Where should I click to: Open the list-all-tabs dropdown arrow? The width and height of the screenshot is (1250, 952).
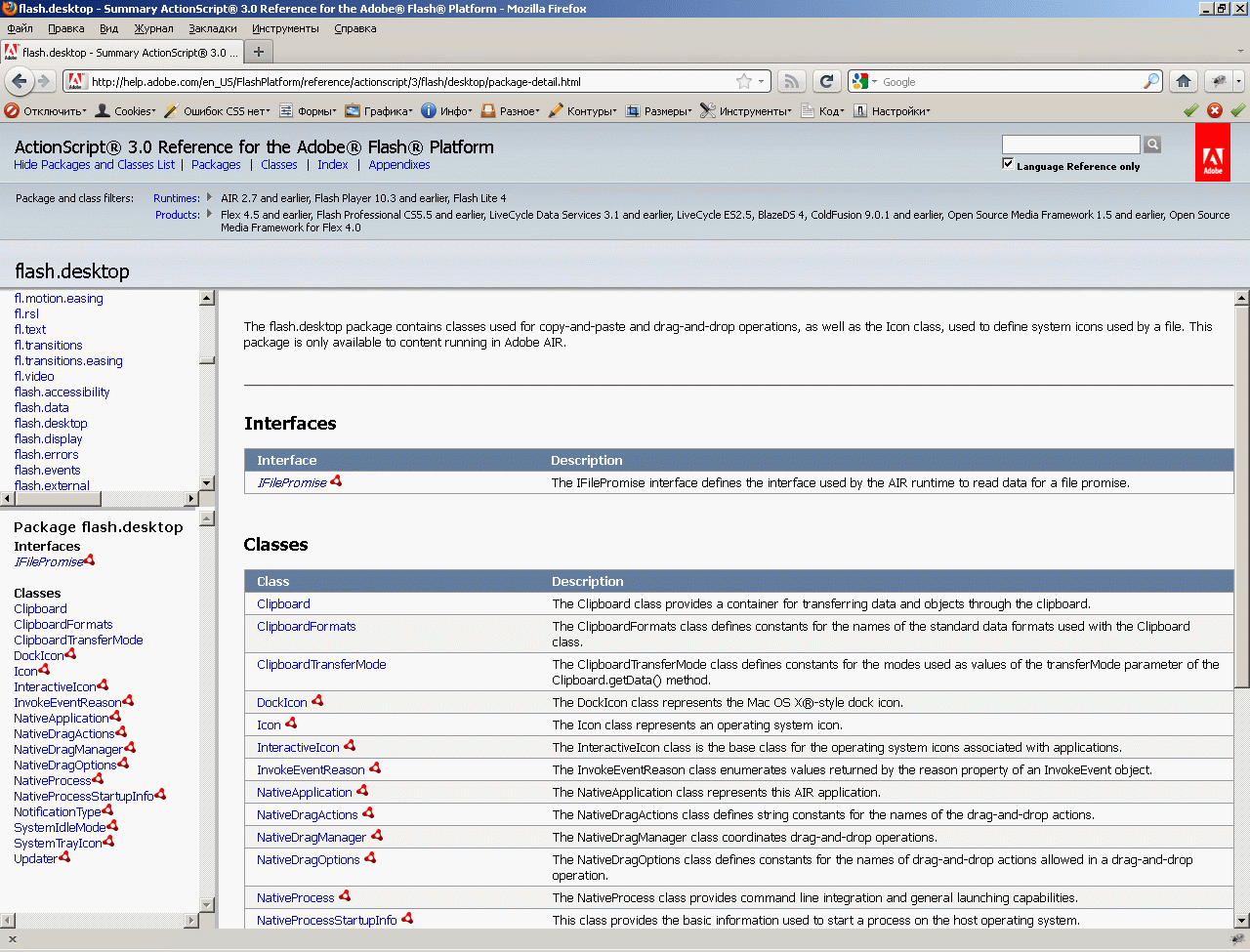click(x=1241, y=52)
